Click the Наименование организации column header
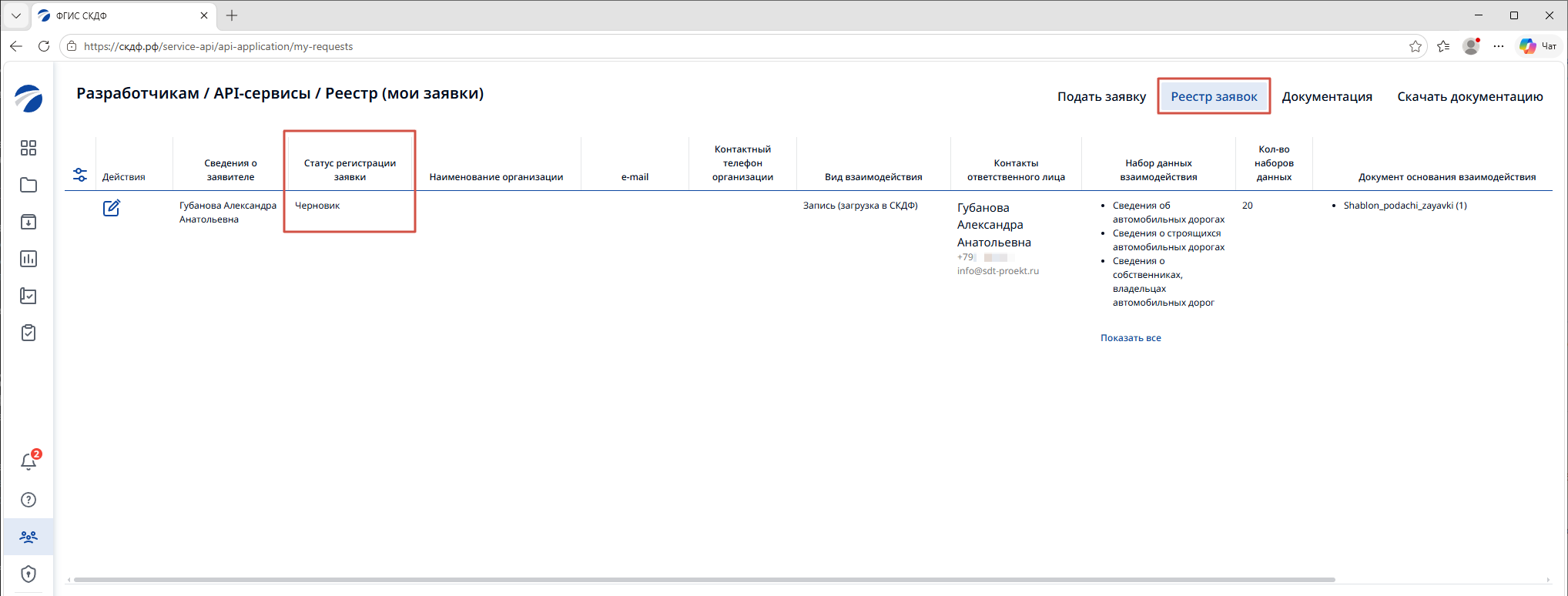 (x=496, y=177)
